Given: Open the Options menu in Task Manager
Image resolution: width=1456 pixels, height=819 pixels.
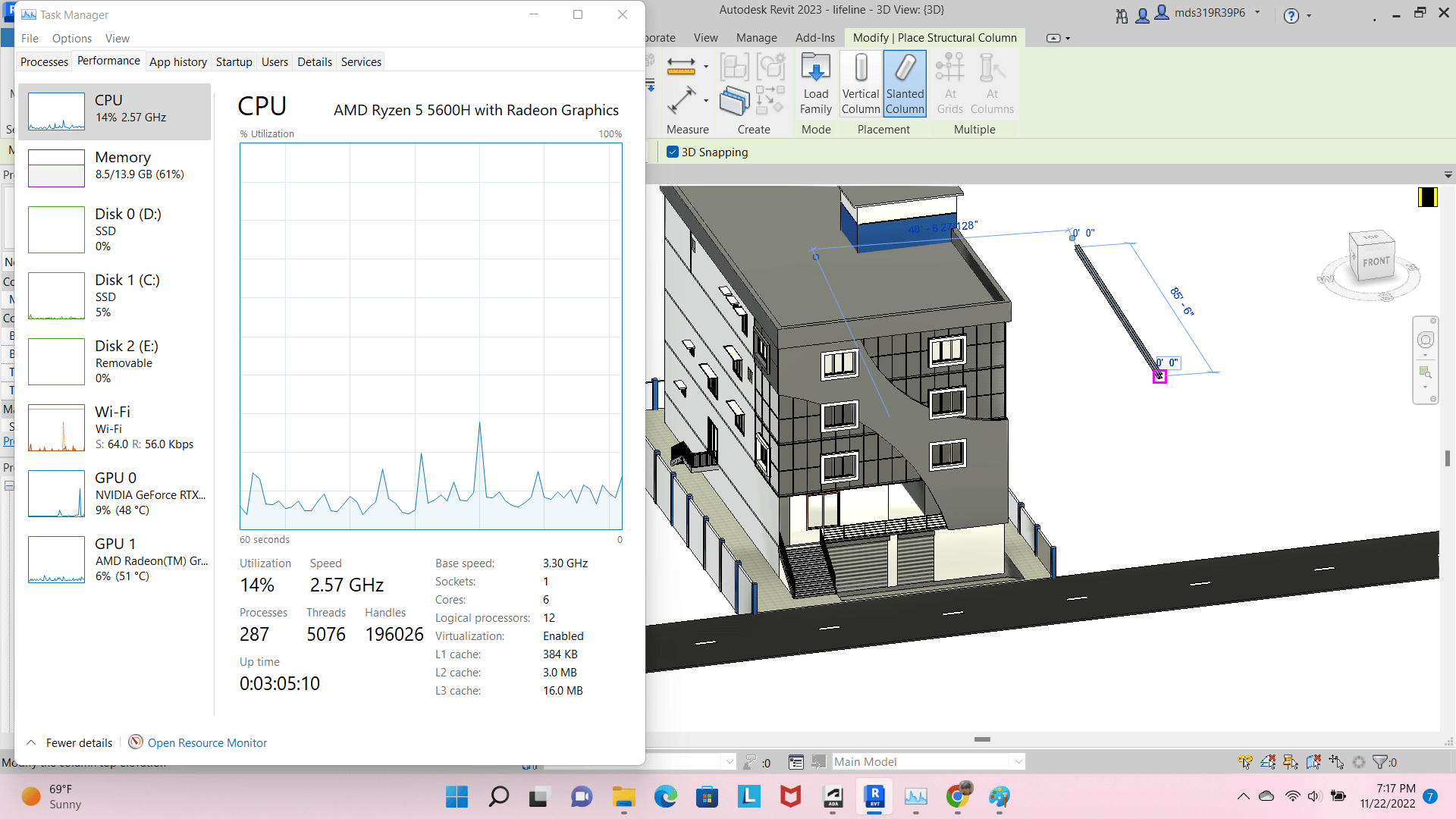Looking at the screenshot, I should [x=71, y=38].
